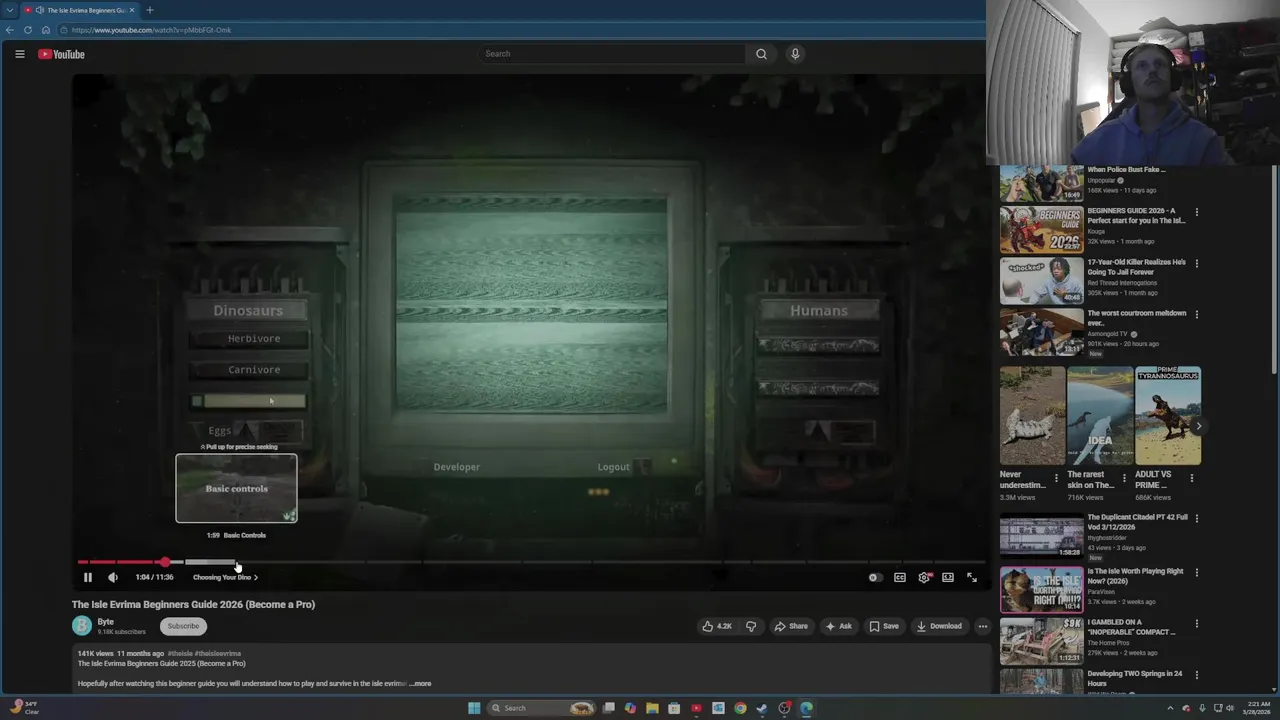This screenshot has height=720, width=1280.
Task: Show hidden system tray icons
Action: [x=1170, y=708]
